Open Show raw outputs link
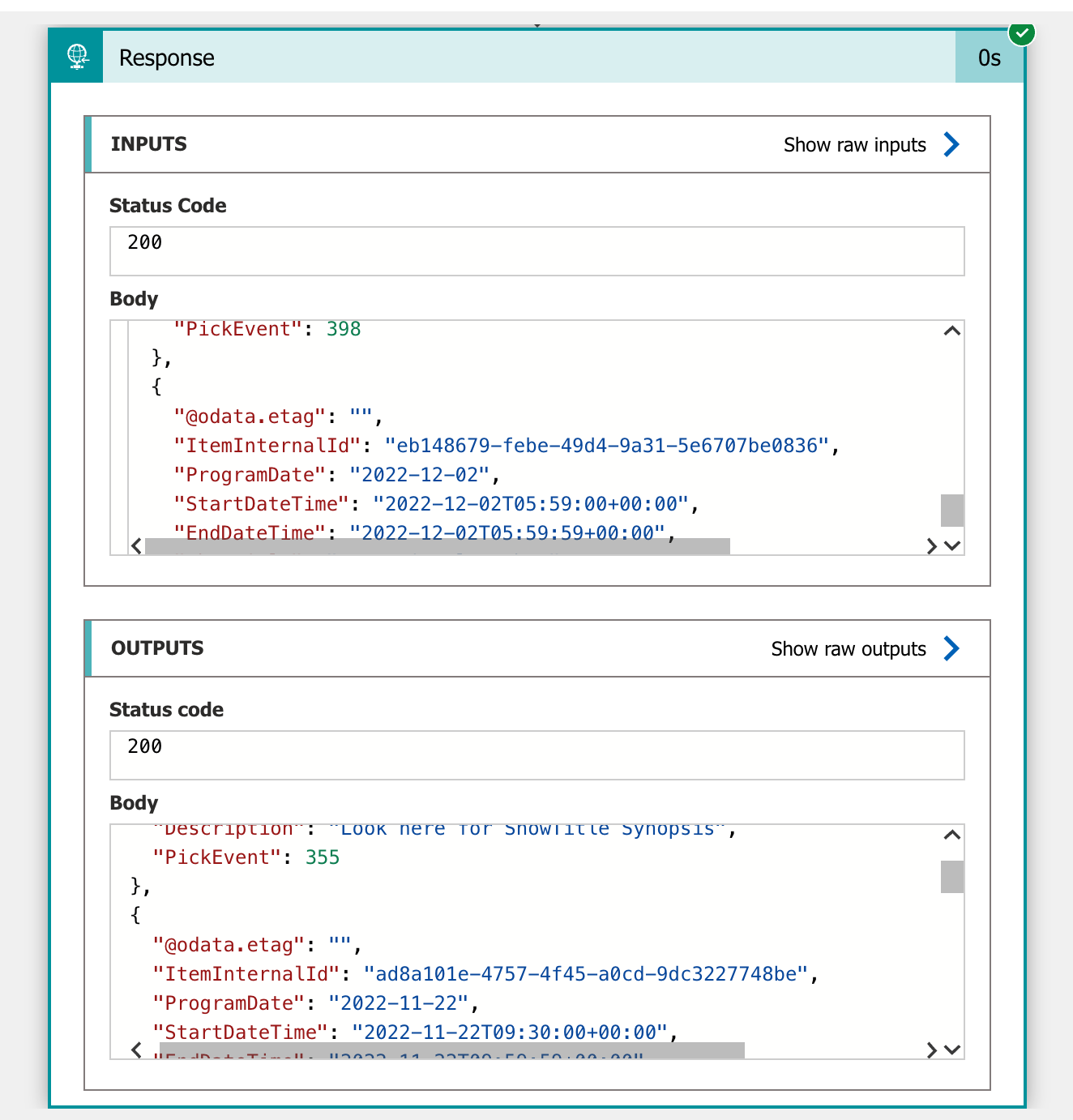The width and height of the screenshot is (1073, 1120). point(848,648)
